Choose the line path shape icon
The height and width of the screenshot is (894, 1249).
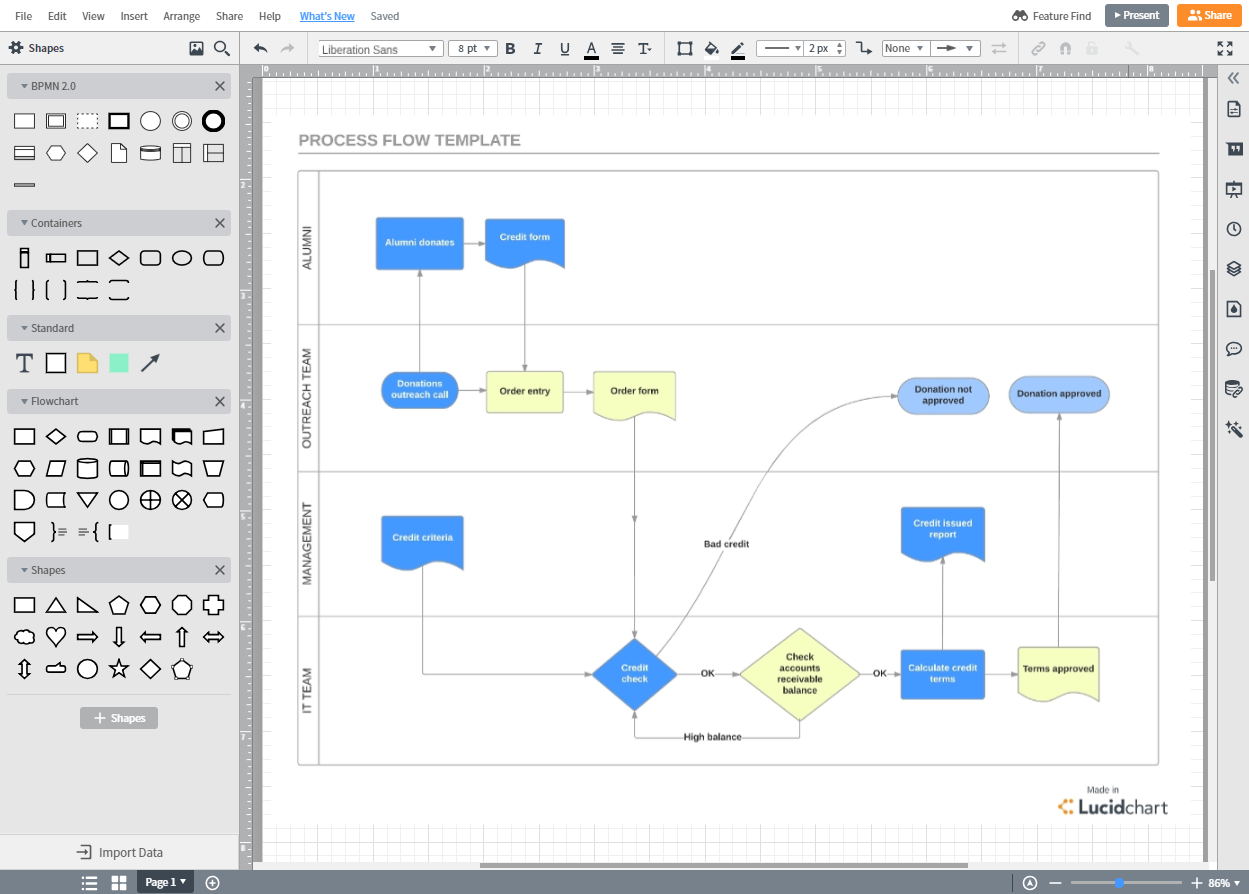point(864,48)
